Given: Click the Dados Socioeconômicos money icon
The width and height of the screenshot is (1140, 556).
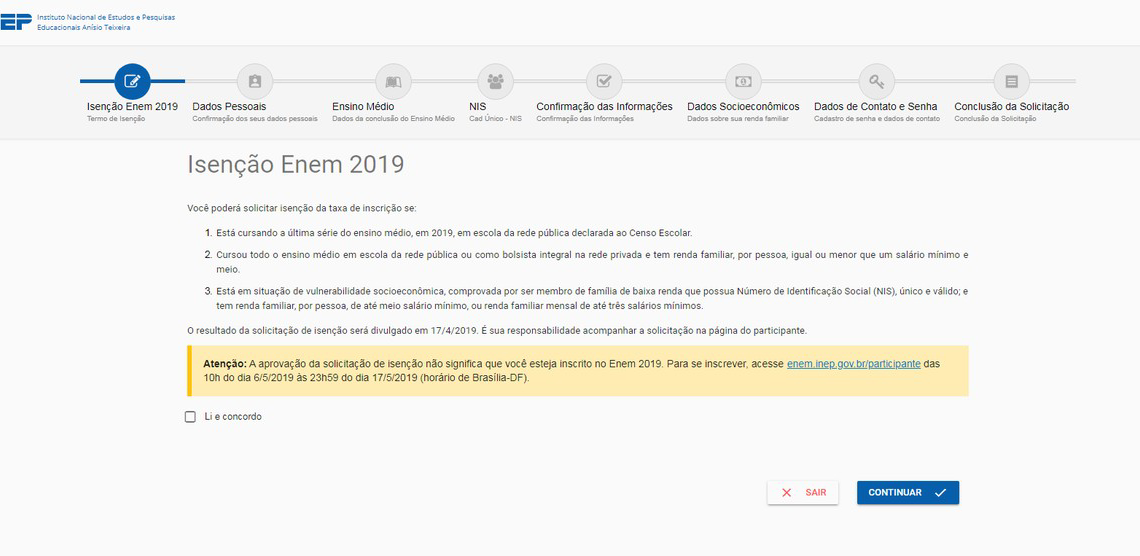Looking at the screenshot, I should pos(743,81).
